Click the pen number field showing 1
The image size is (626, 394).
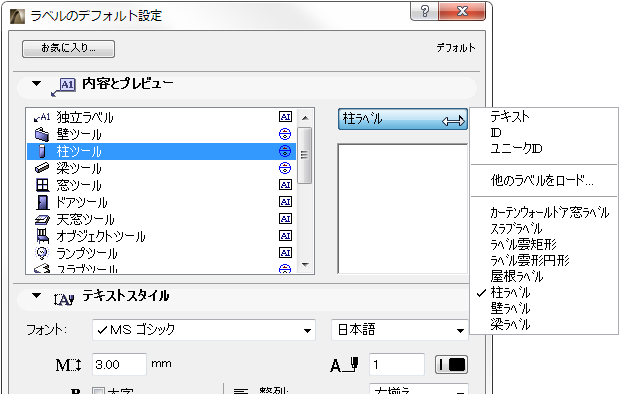(x=396, y=364)
